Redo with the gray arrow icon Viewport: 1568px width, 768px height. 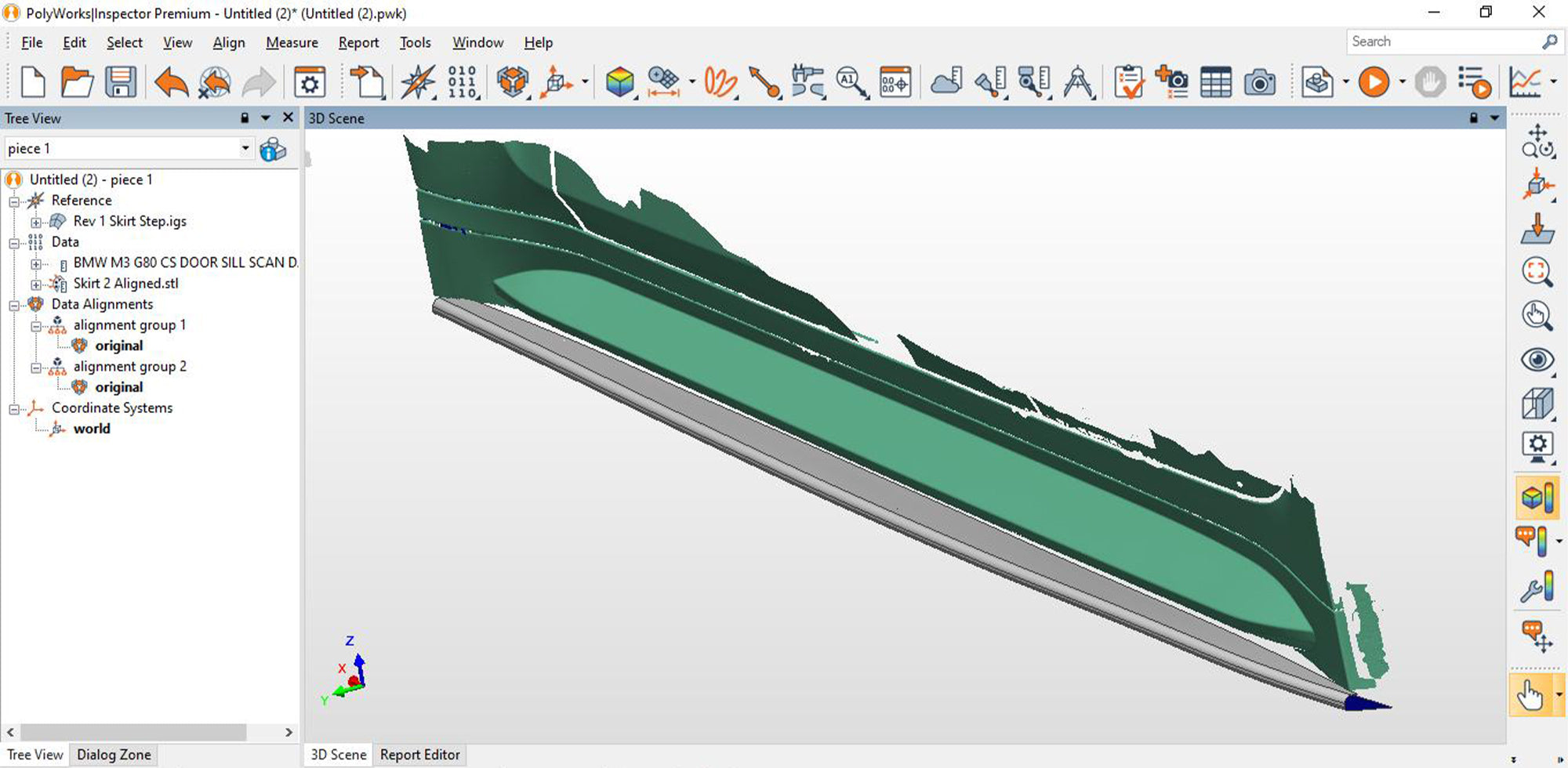coord(259,82)
